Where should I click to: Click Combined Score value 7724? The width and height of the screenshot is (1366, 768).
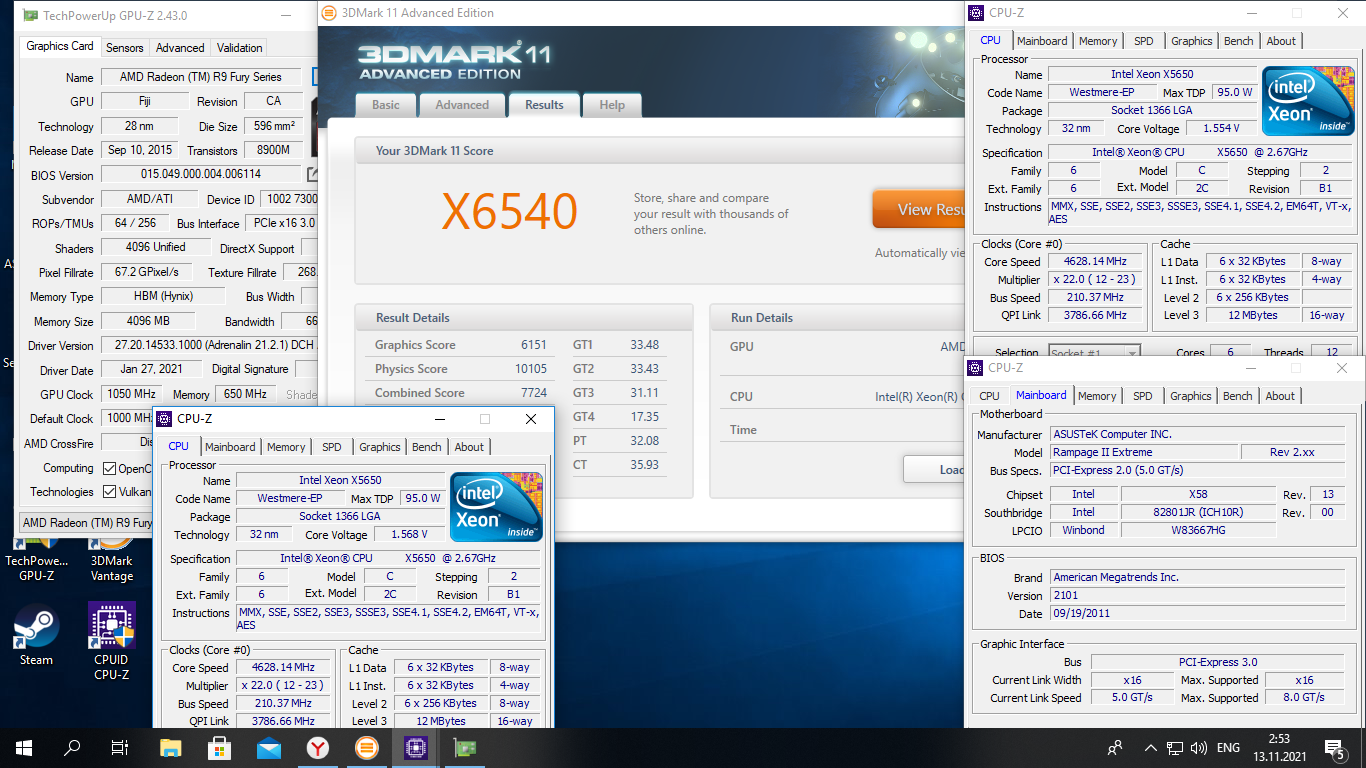(x=534, y=393)
